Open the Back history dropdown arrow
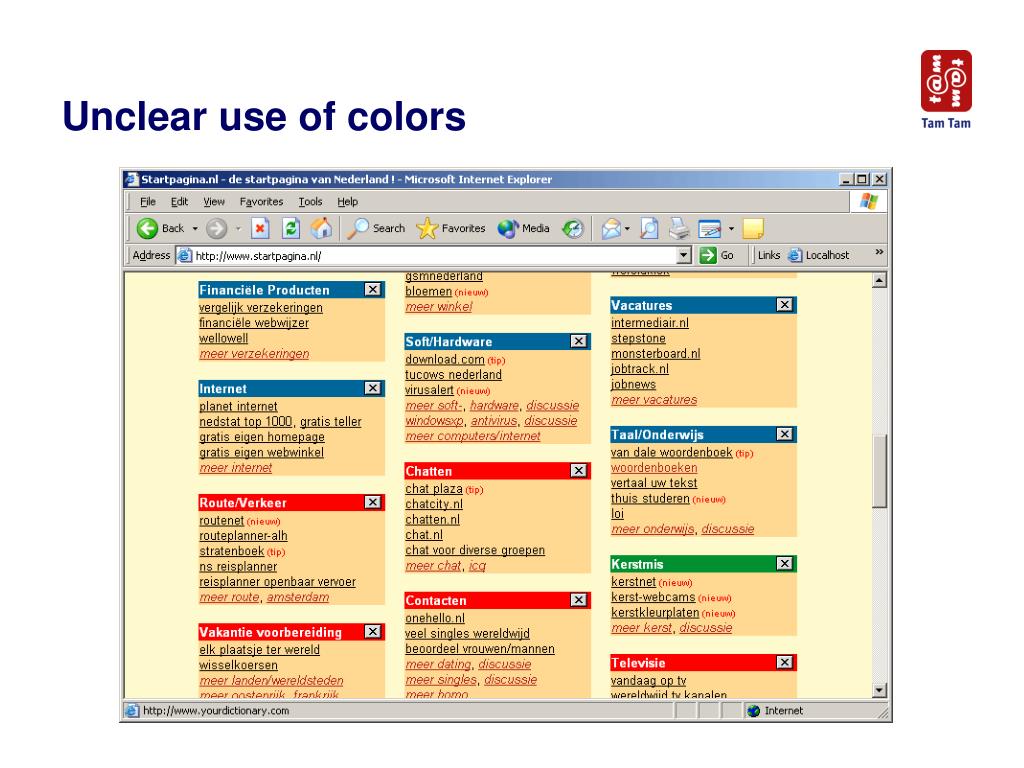The height and width of the screenshot is (768, 1024). (x=195, y=229)
